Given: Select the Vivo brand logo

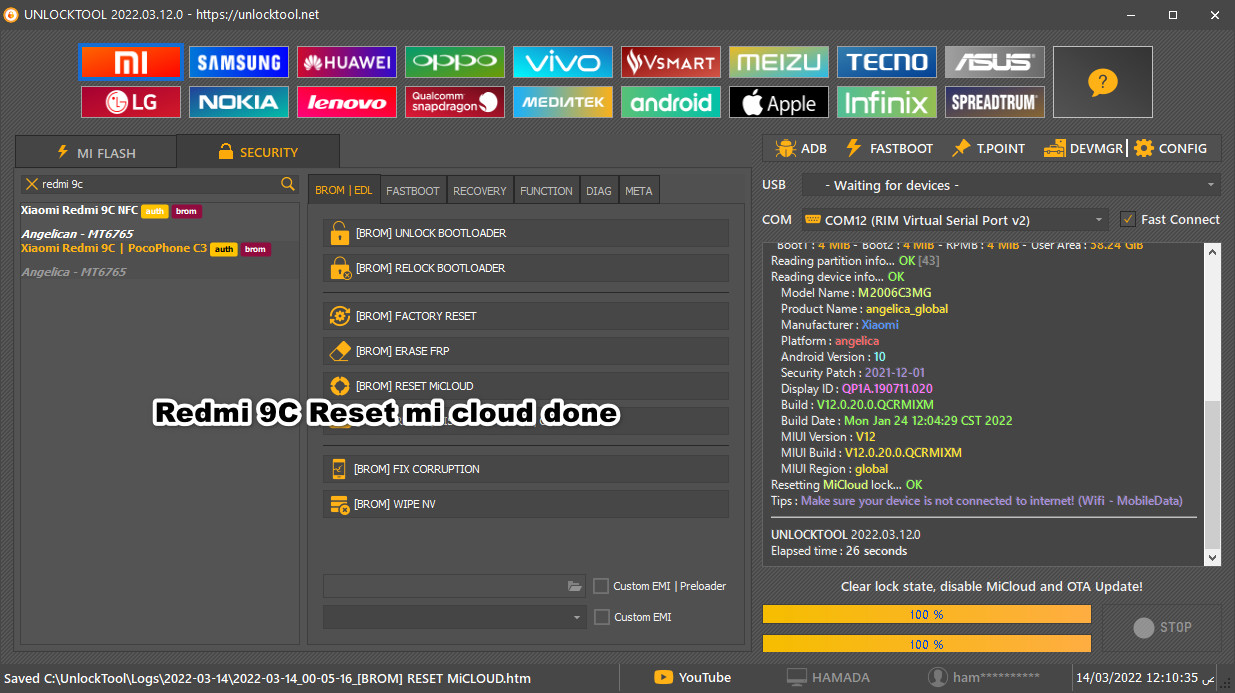Looking at the screenshot, I should [563, 62].
